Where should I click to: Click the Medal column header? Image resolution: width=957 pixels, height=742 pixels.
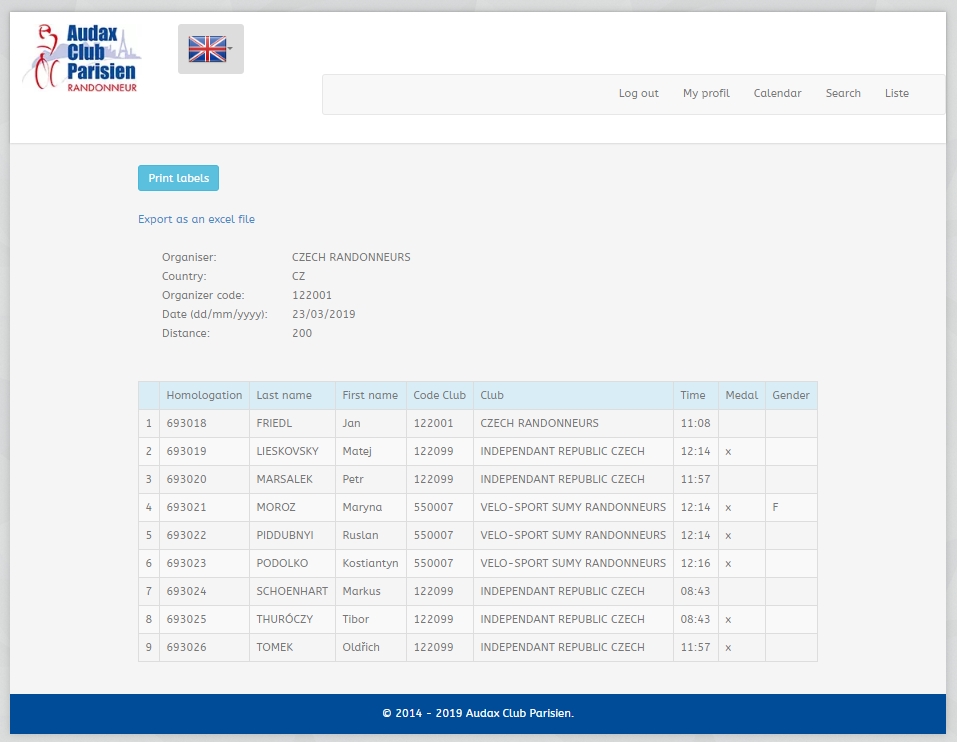click(741, 396)
